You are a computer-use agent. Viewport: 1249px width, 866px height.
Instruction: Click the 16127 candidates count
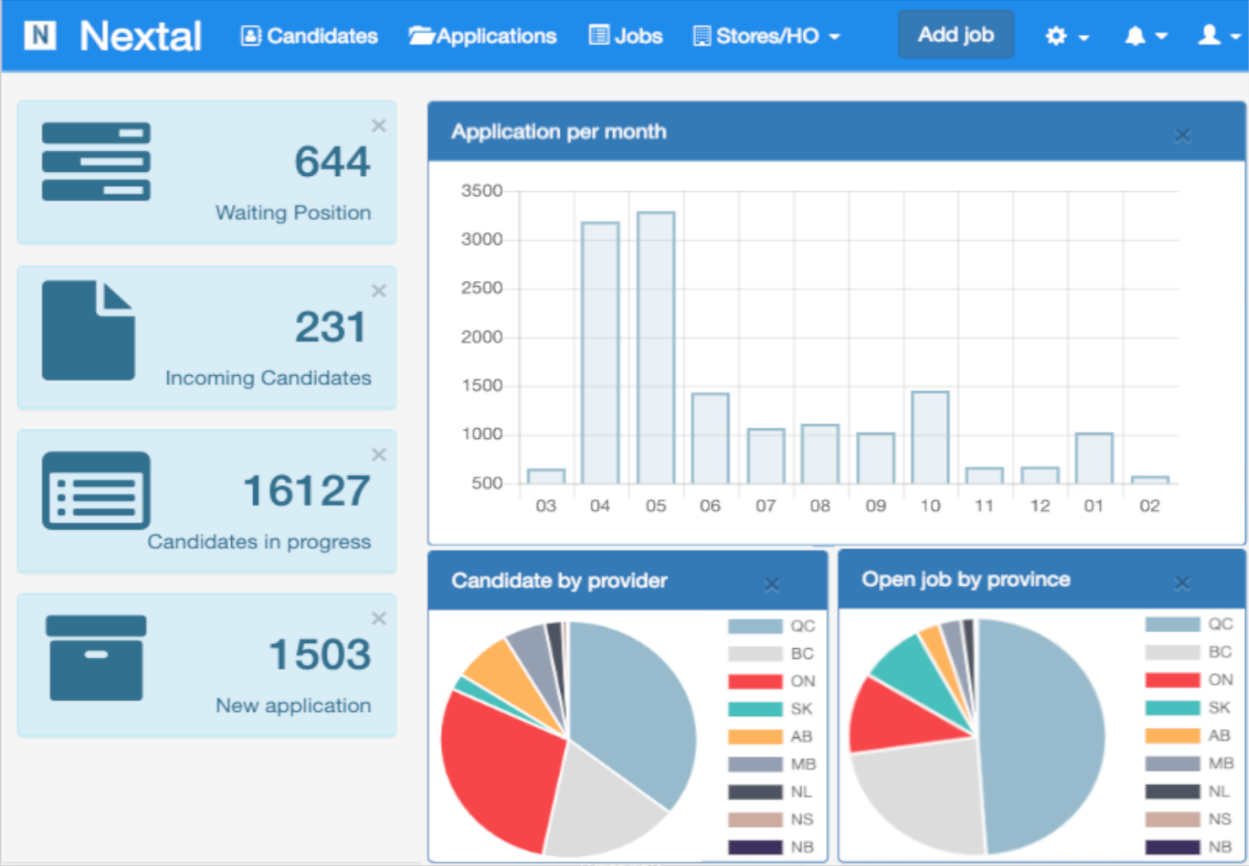click(x=307, y=491)
